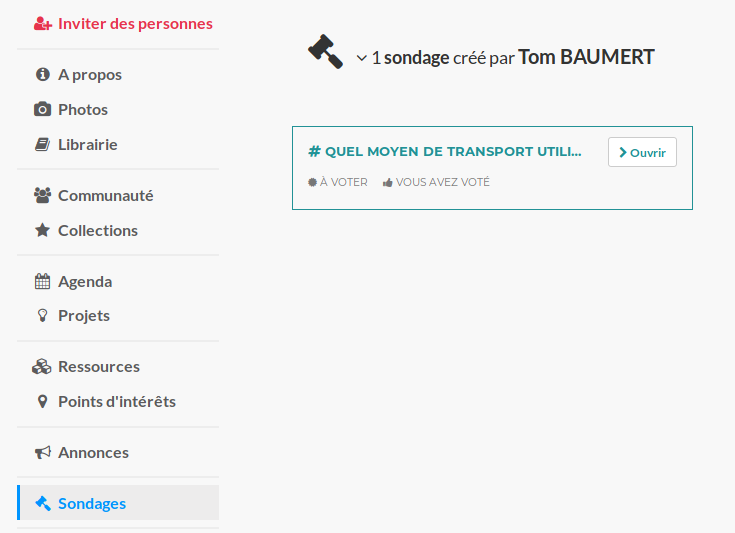Click the A propos info icon
This screenshot has height=533, width=735.
(42, 74)
